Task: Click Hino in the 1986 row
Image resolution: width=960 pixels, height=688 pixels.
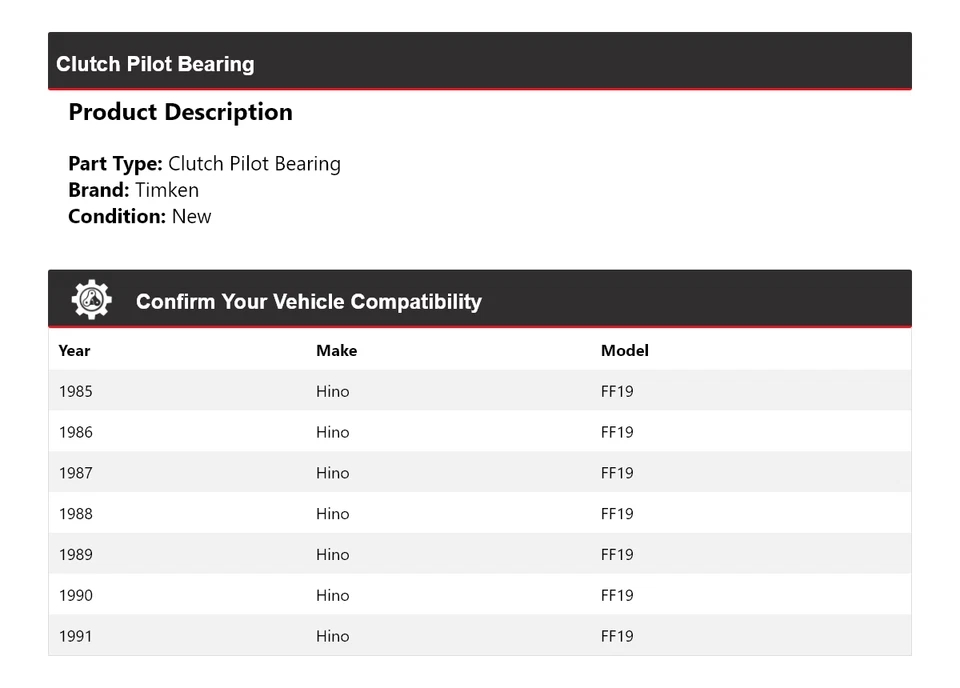Action: point(332,432)
